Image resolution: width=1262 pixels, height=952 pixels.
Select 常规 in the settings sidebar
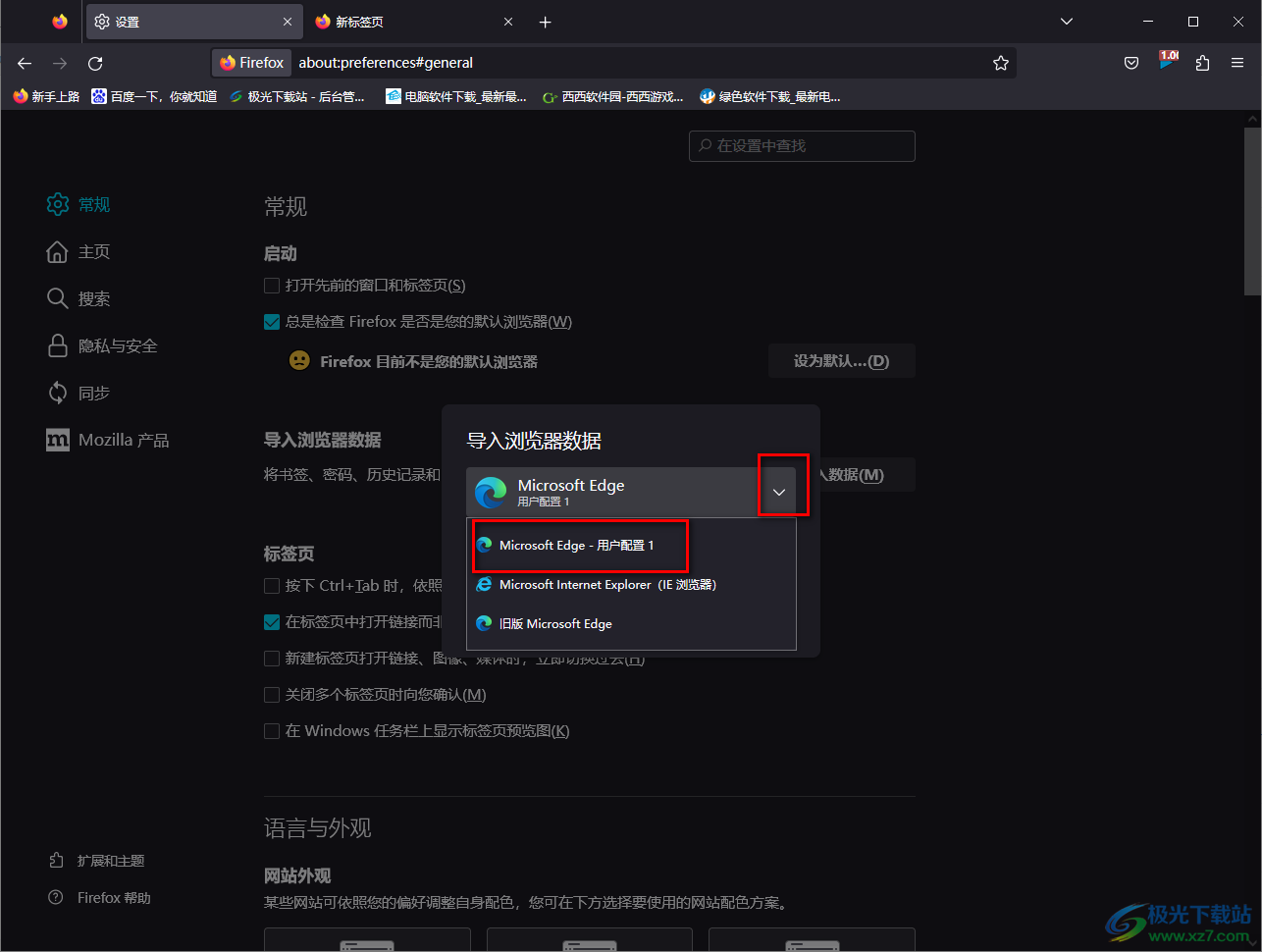(x=79, y=204)
